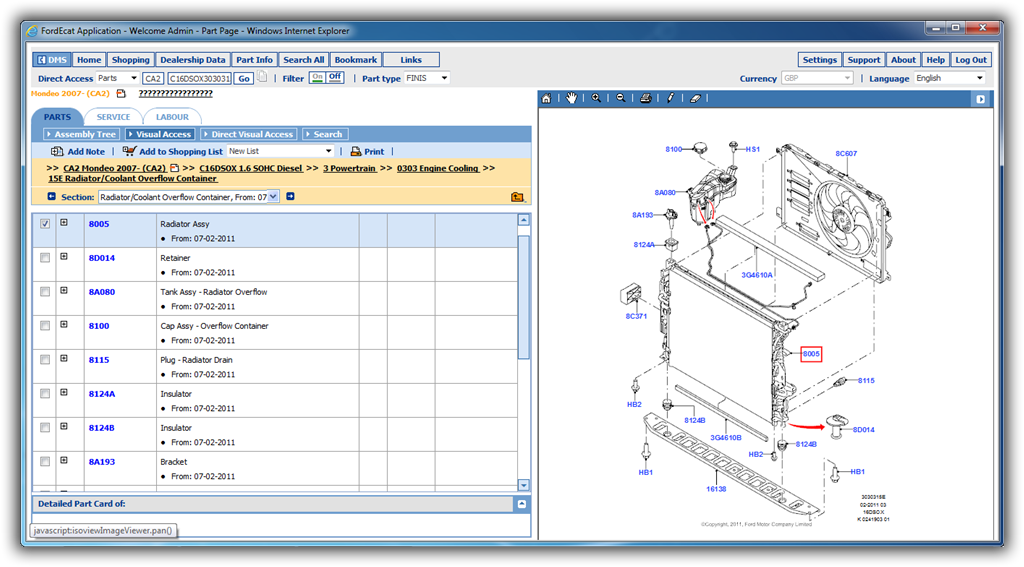
Task: Check the 8100 Cap Assy checkbox
Action: pyautogui.click(x=45, y=325)
